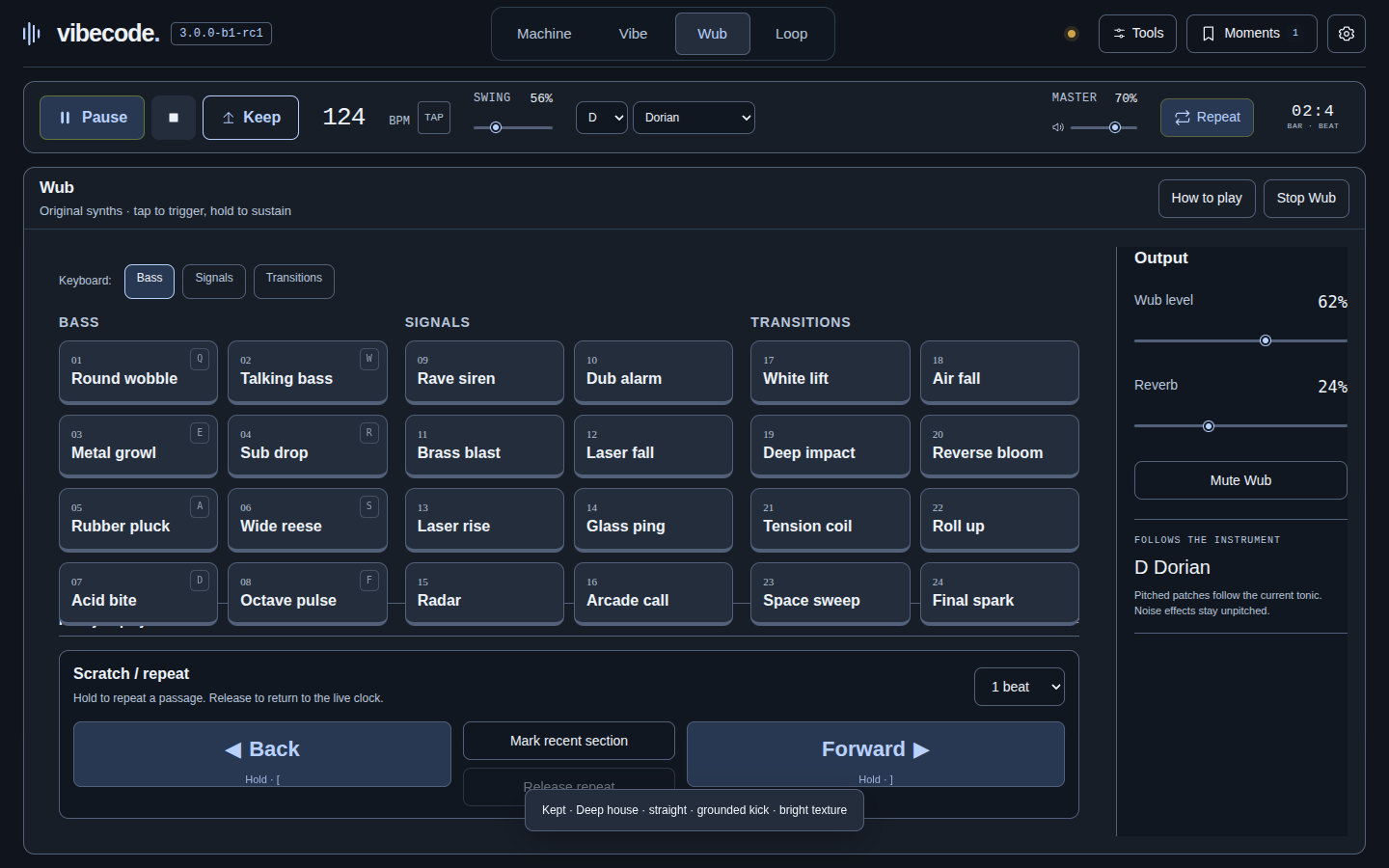Trigger the Arcade call pad
This screenshot has height=868, width=1389.
(x=653, y=594)
